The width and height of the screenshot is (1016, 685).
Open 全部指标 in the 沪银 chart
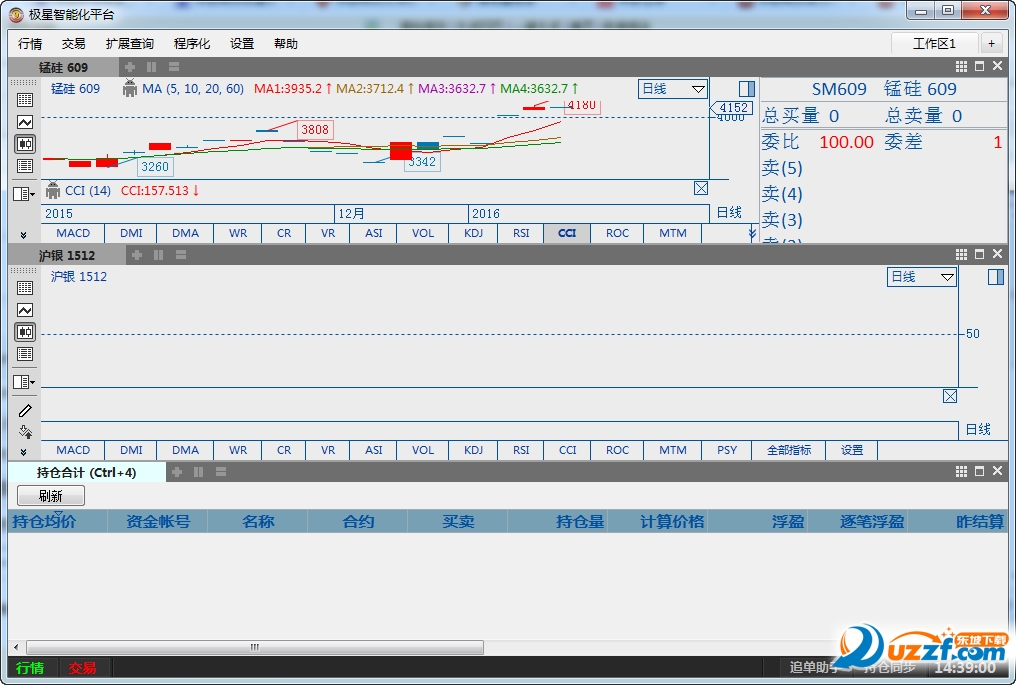(x=789, y=450)
